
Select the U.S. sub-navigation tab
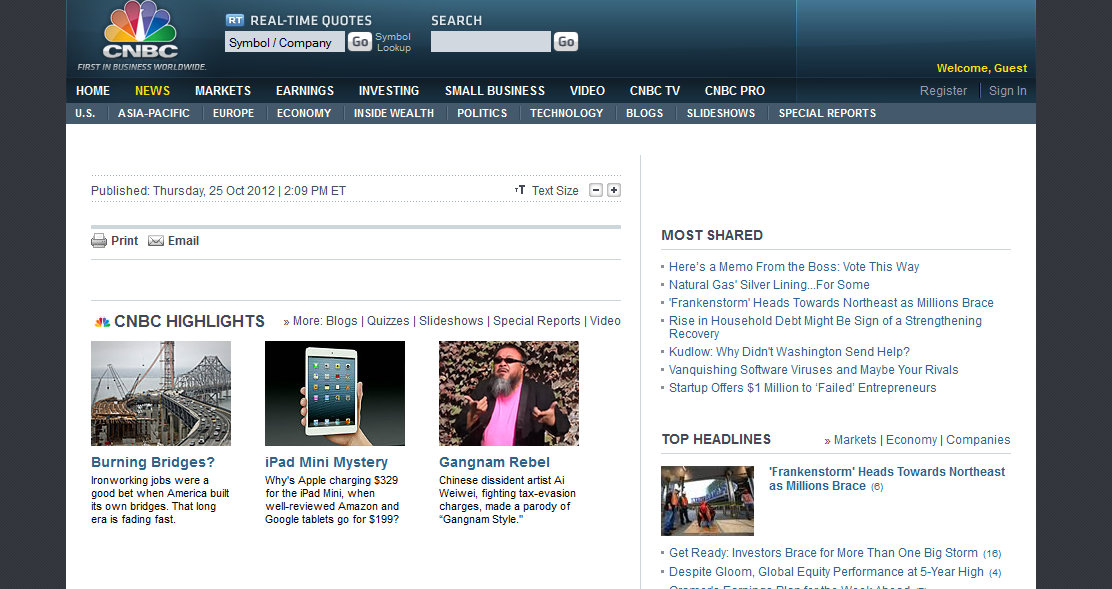pyautogui.click(x=85, y=113)
